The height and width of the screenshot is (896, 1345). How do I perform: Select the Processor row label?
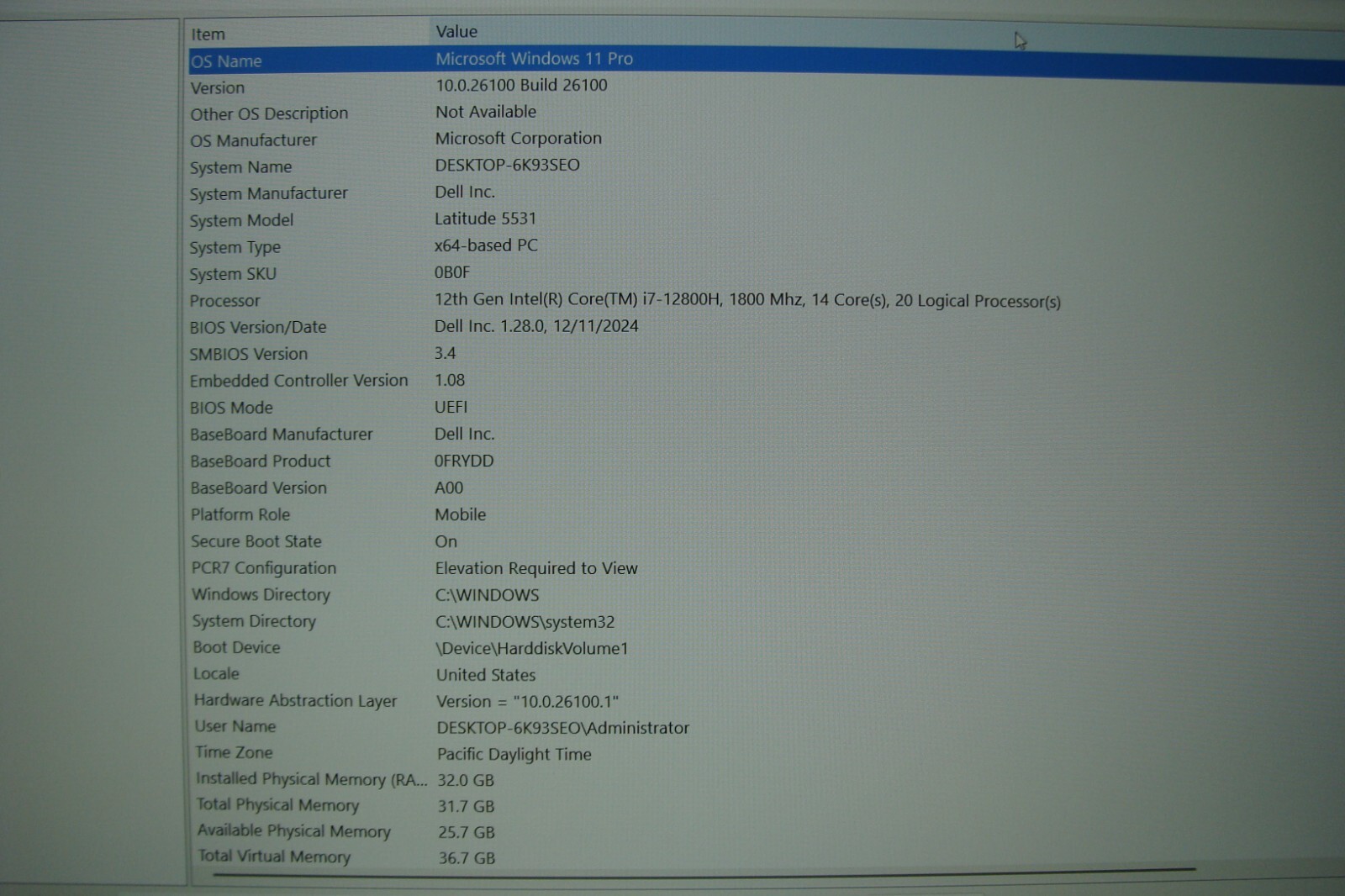point(225,301)
